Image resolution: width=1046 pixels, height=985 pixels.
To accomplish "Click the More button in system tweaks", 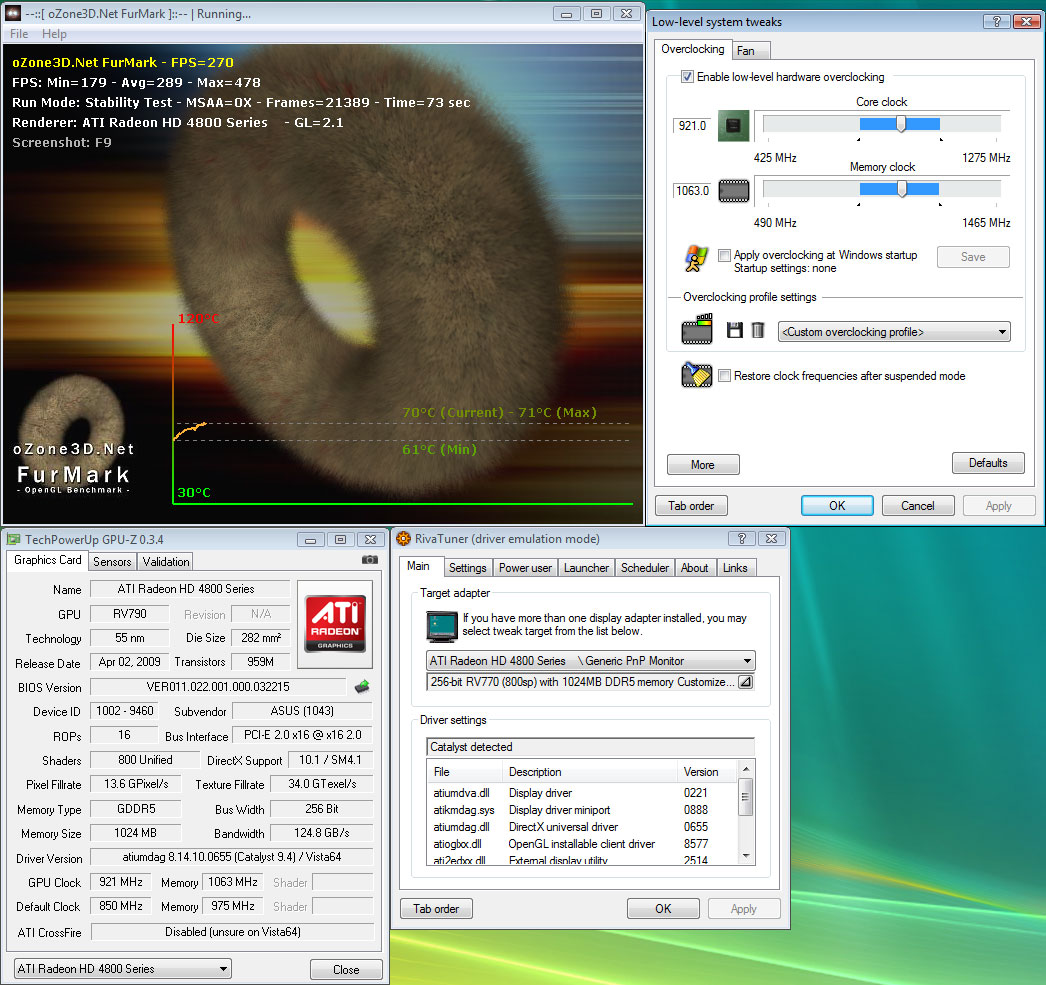I will [703, 464].
